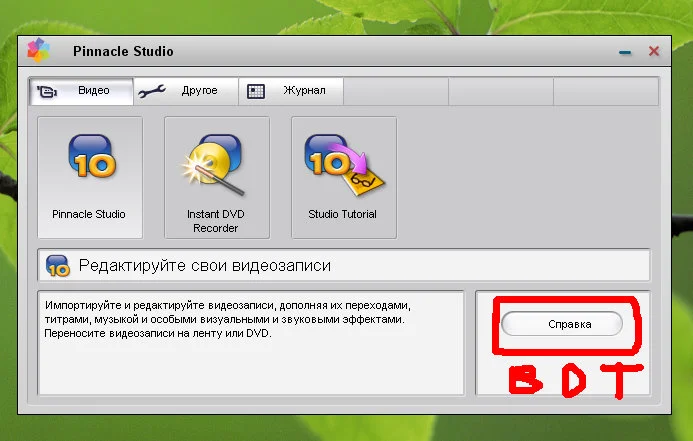Launch the Pinnacle Studio 10 tile

(90, 178)
